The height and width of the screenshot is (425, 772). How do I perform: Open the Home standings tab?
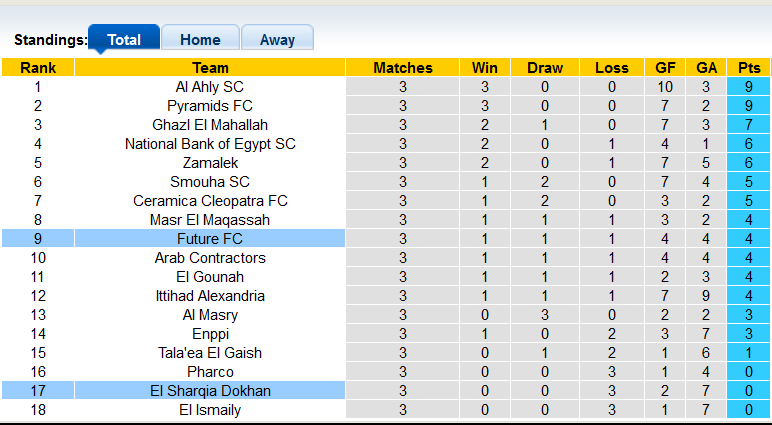click(200, 40)
